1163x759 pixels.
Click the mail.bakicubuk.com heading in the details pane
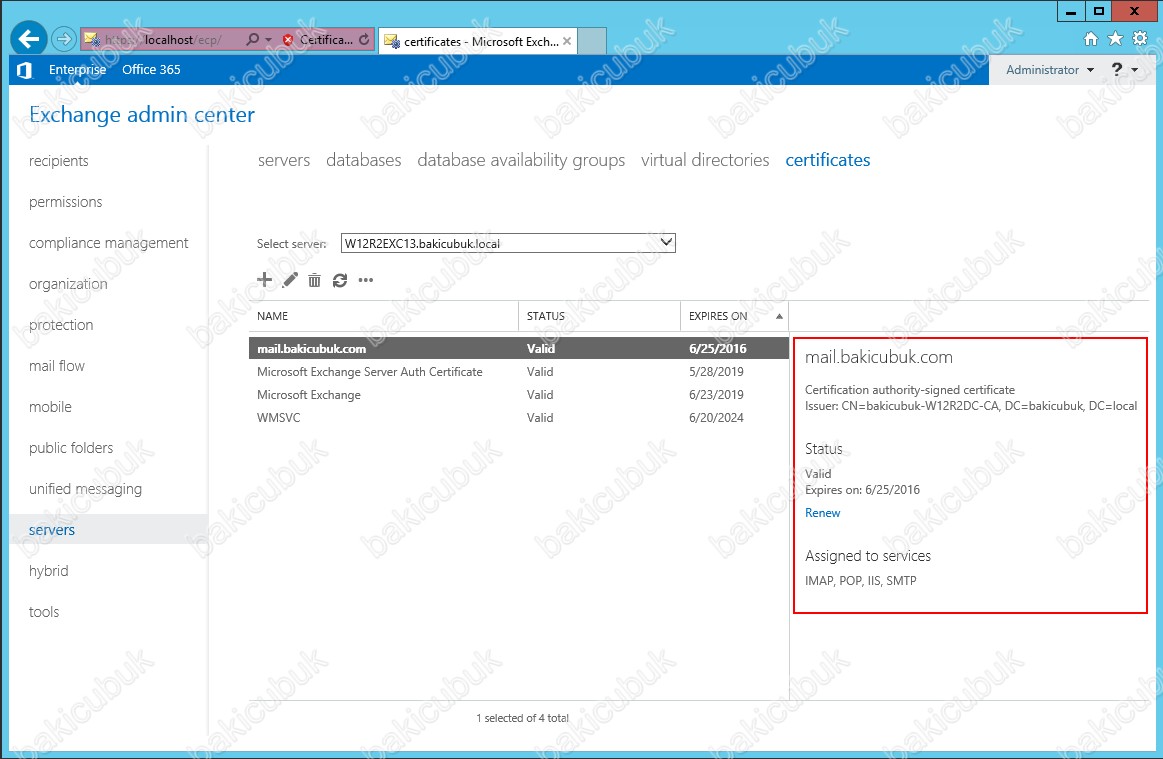[x=879, y=358]
